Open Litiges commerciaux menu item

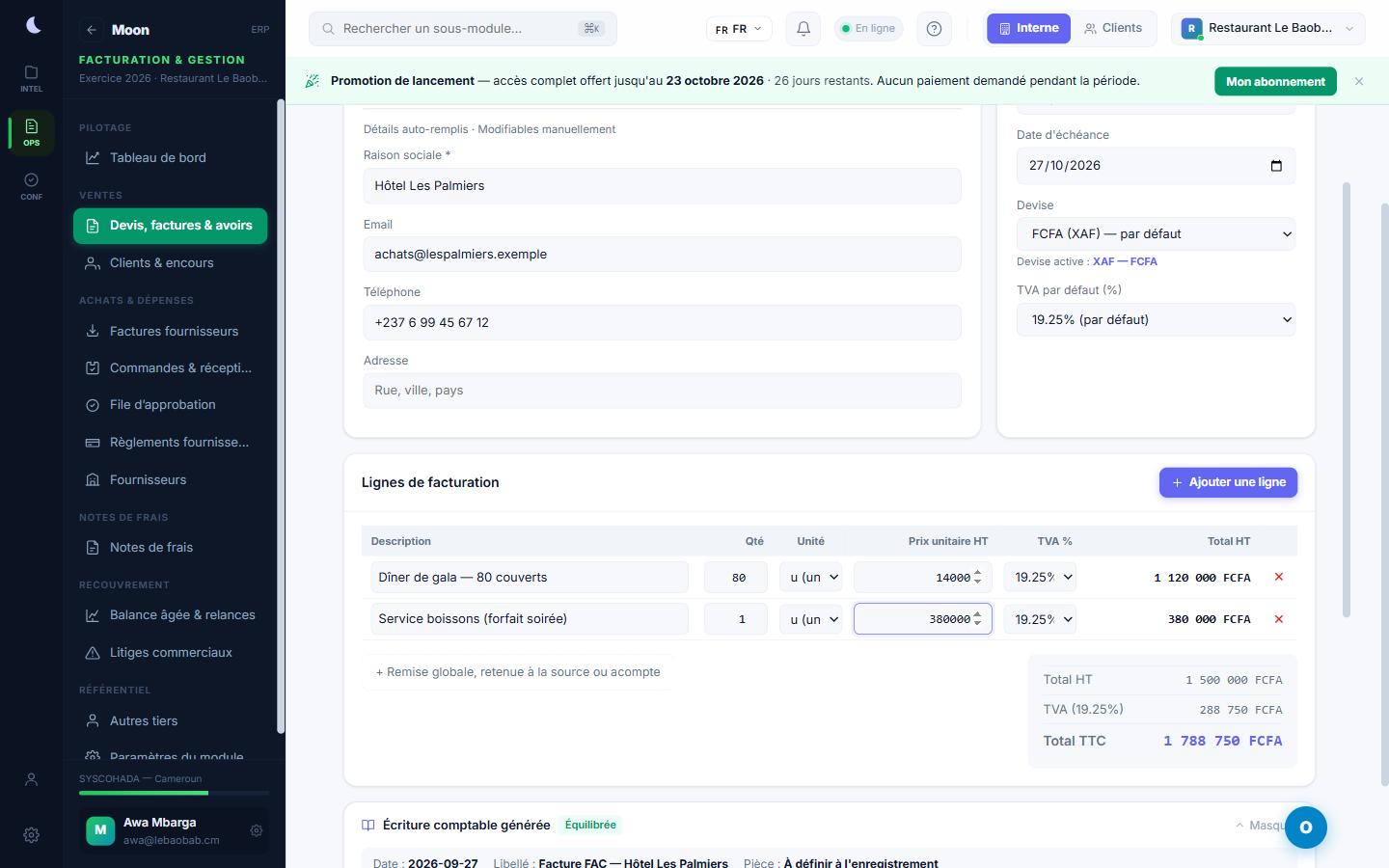171,653
